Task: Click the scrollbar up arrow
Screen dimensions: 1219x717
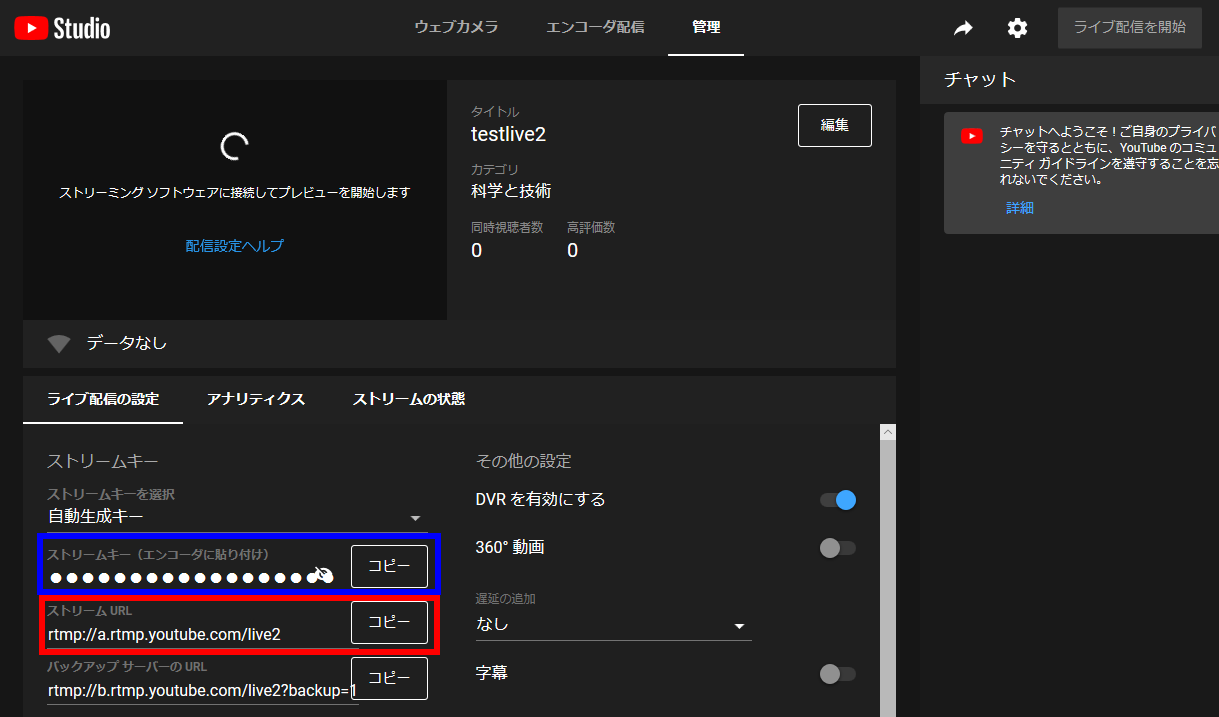Action: [887, 432]
